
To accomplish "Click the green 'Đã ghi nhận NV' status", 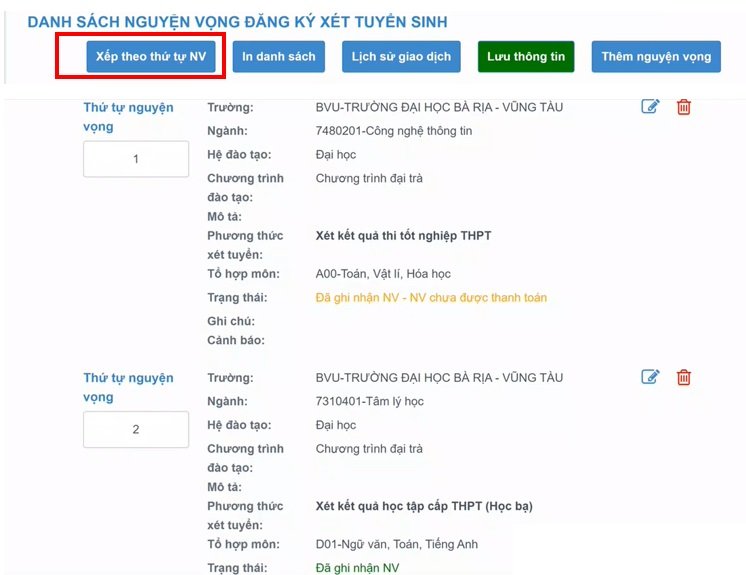I will point(359,568).
